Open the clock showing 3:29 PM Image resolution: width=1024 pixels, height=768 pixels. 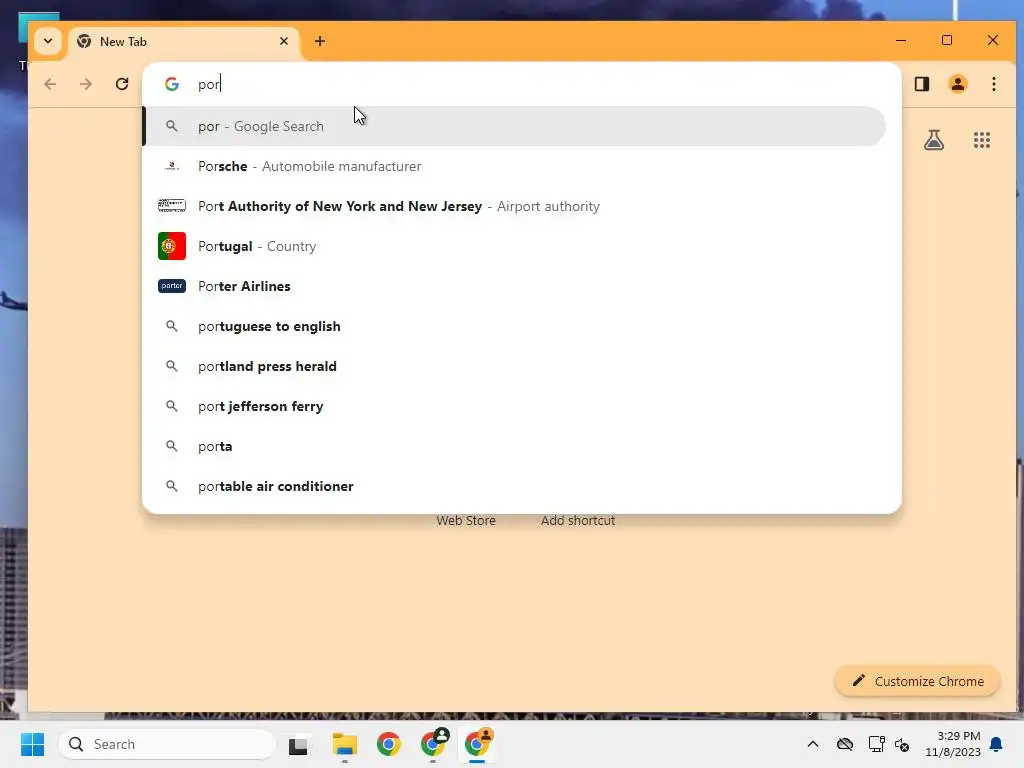pos(952,744)
